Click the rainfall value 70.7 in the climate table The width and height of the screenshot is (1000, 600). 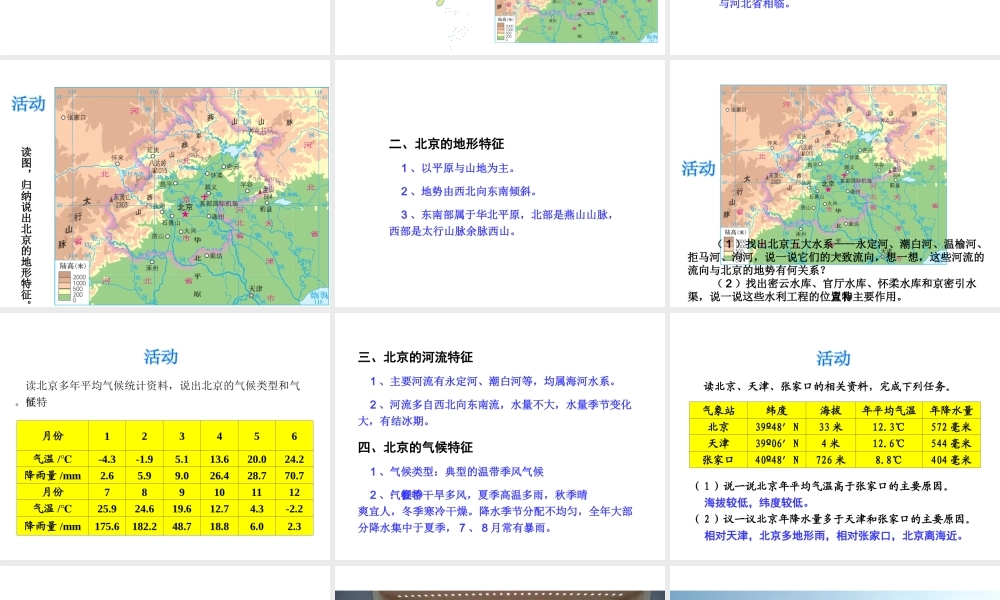(294, 476)
